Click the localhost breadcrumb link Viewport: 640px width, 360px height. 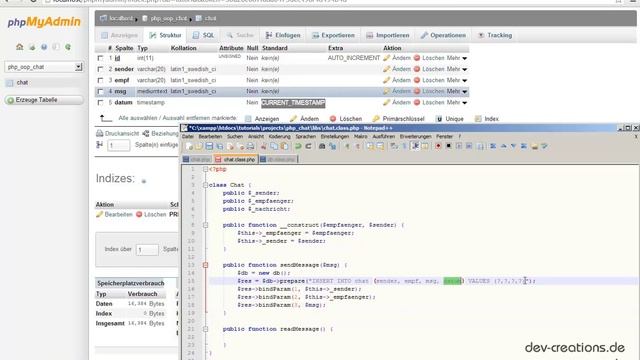pos(121,18)
